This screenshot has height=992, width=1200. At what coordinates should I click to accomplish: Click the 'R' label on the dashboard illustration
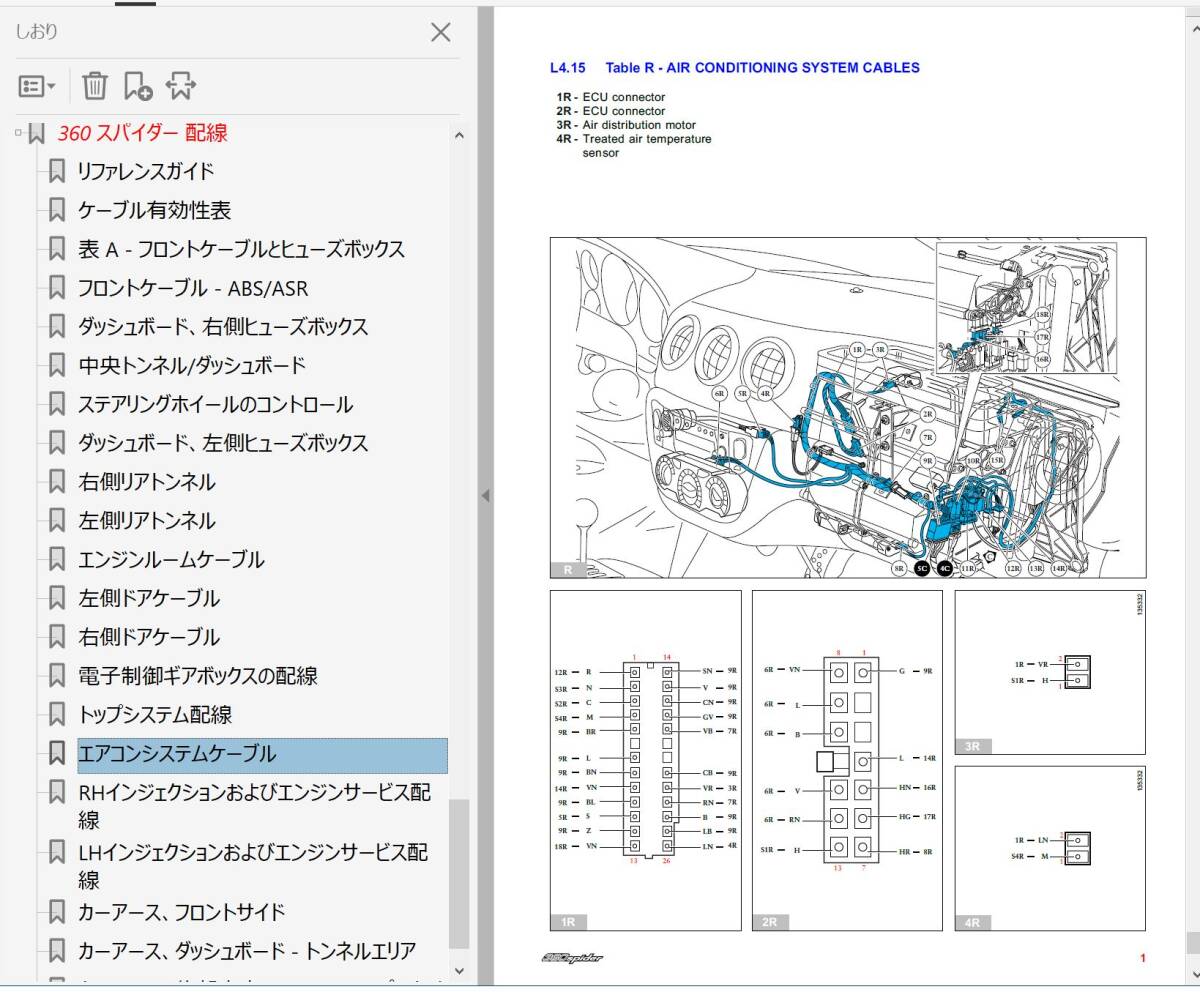(568, 570)
